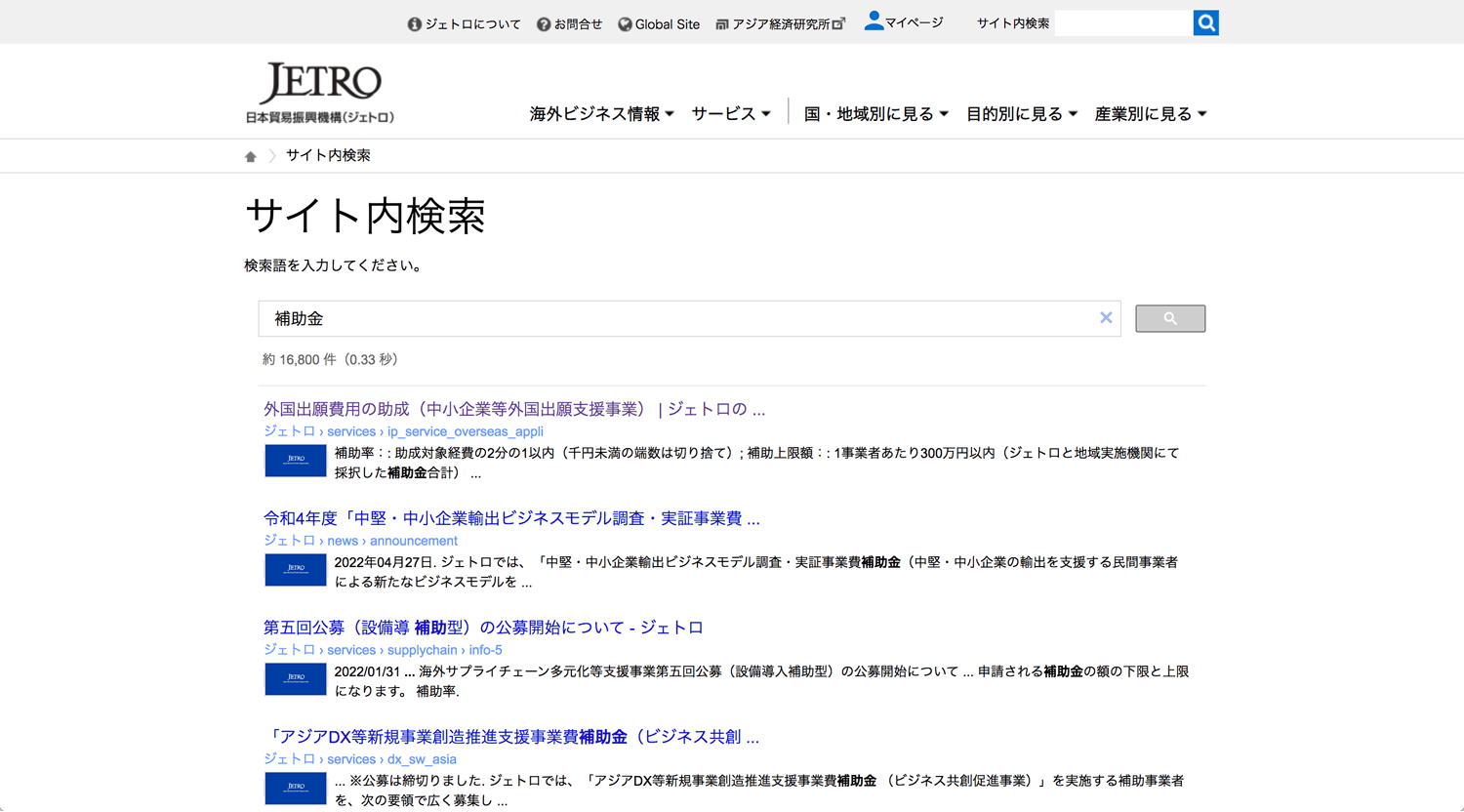Open ジェトロについて link
This screenshot has height=812, width=1464.
pos(464,24)
